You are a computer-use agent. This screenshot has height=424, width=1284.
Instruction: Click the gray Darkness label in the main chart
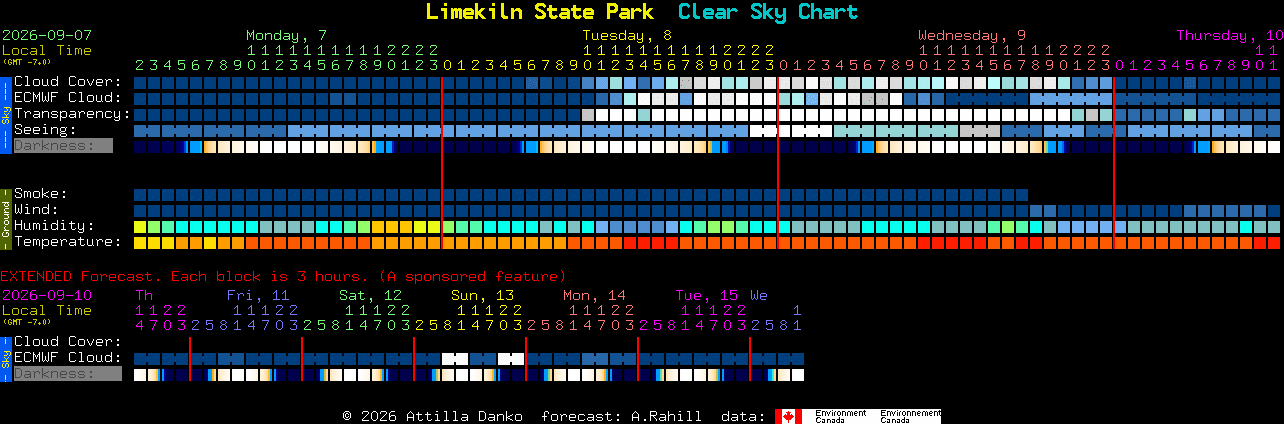click(63, 146)
